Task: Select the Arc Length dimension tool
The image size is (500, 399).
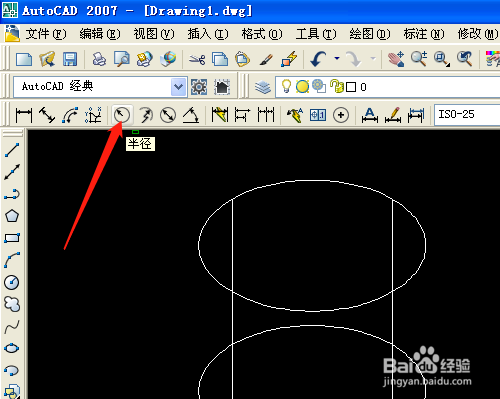Action: coord(70,115)
